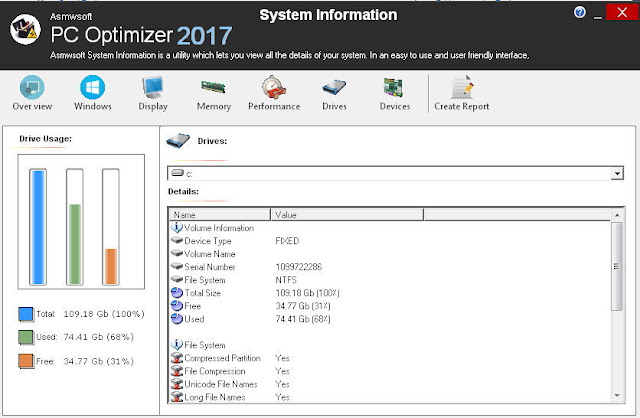Click the 109.18 Gb (100%) value in details
Image resolution: width=640 pixels, height=418 pixels.
tap(307, 293)
